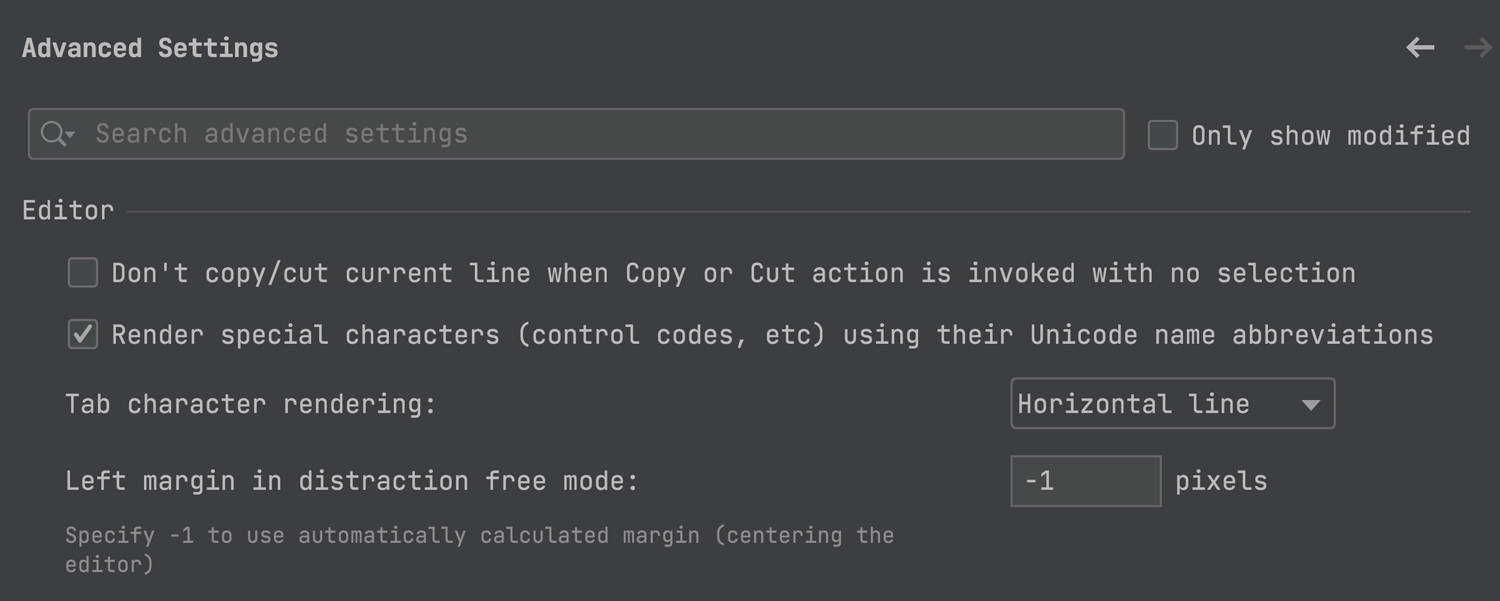Click the "Tab character rendering:" label
This screenshot has height=601, width=1500.
pyautogui.click(x=251, y=405)
